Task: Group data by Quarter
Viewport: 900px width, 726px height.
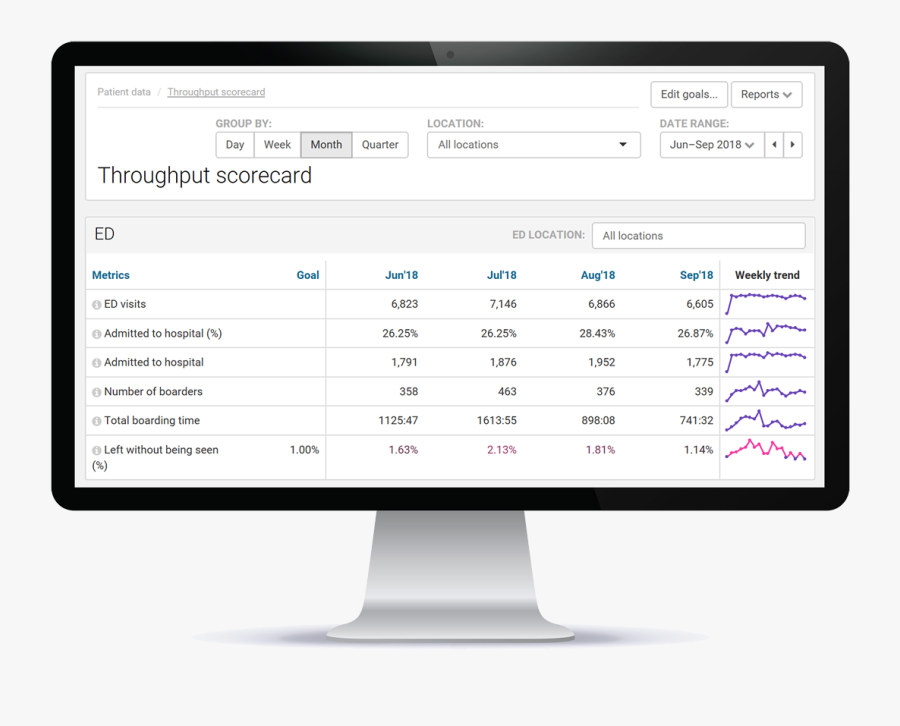Action: 380,145
